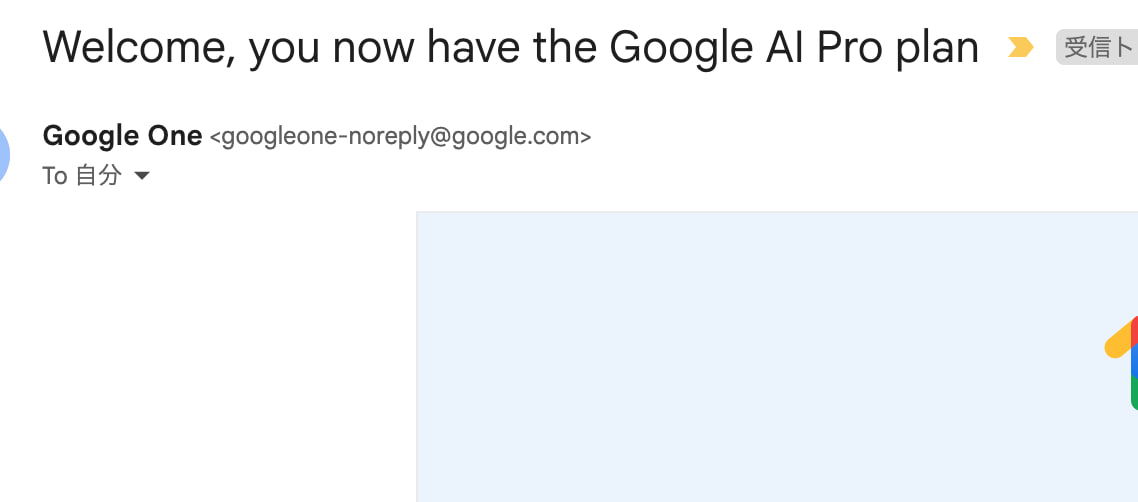Click the yellow importance marker arrow
The image size is (1138, 502).
pos(1020,47)
